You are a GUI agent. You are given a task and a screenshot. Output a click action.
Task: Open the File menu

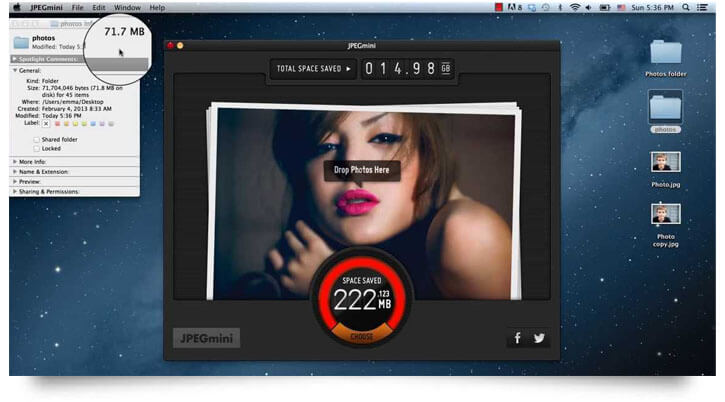pos(77,7)
